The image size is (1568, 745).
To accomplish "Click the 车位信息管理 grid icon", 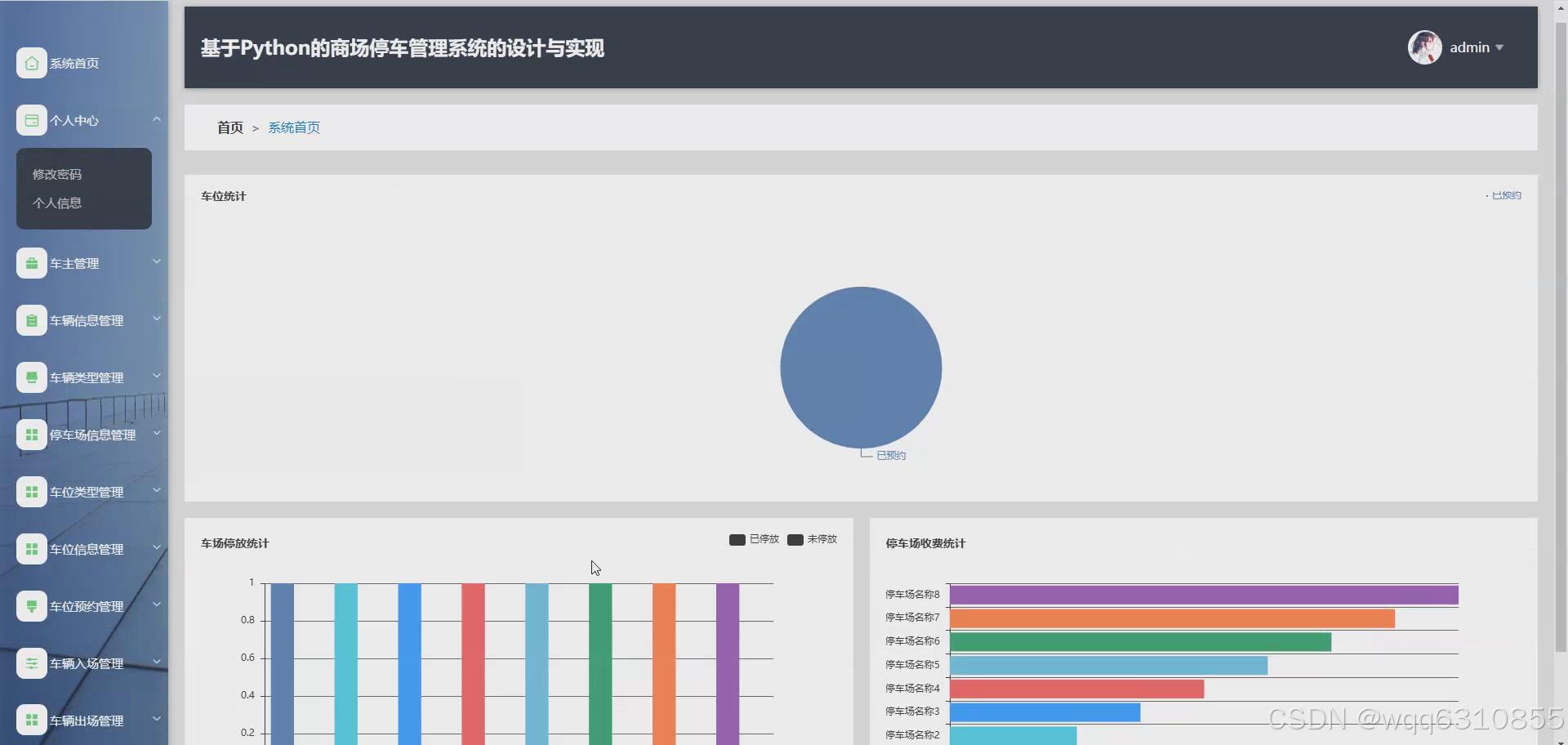I will (x=31, y=549).
